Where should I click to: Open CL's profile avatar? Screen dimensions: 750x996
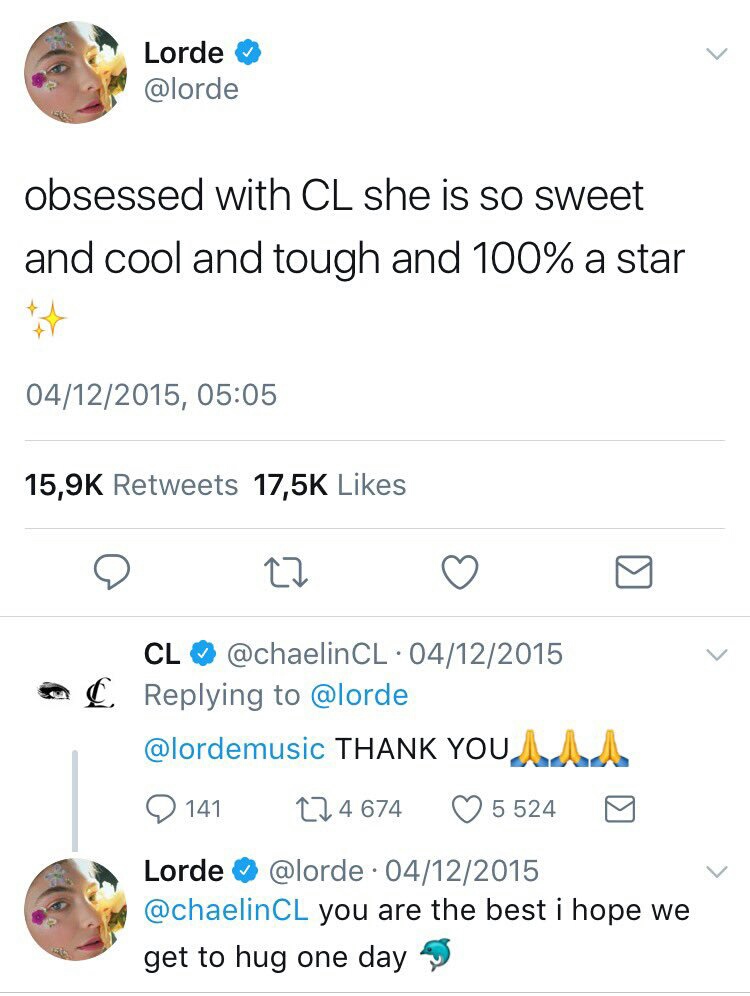point(76,691)
